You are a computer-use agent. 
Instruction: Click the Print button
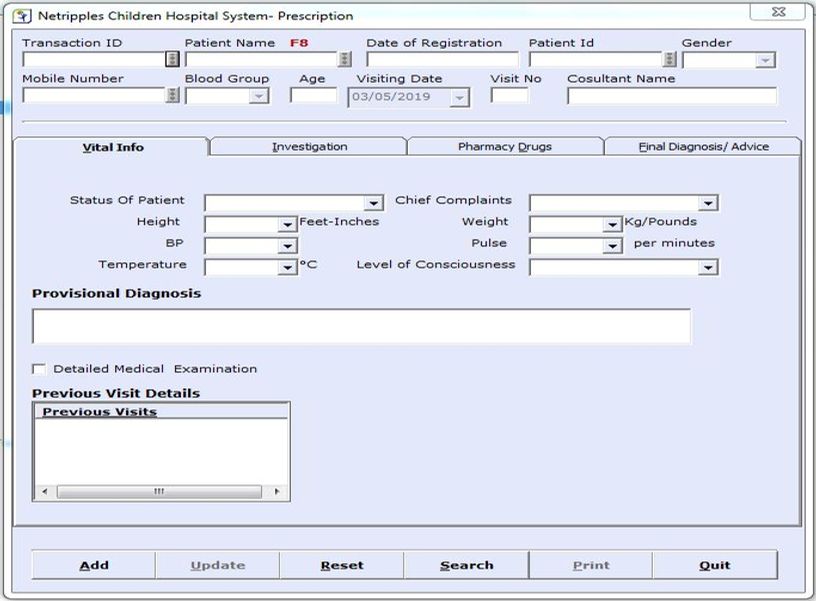pos(591,565)
